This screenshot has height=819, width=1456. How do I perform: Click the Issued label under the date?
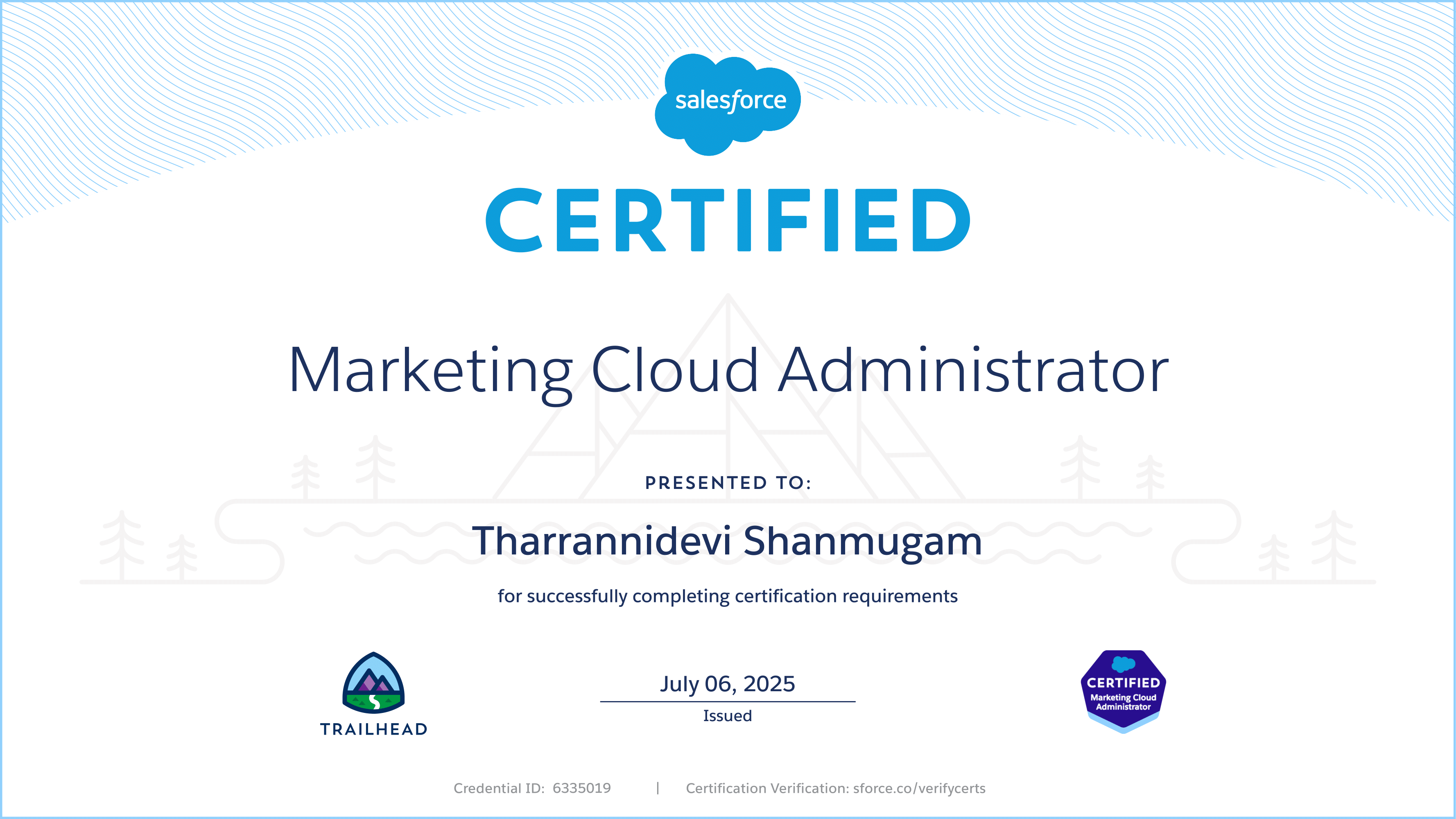[x=728, y=715]
